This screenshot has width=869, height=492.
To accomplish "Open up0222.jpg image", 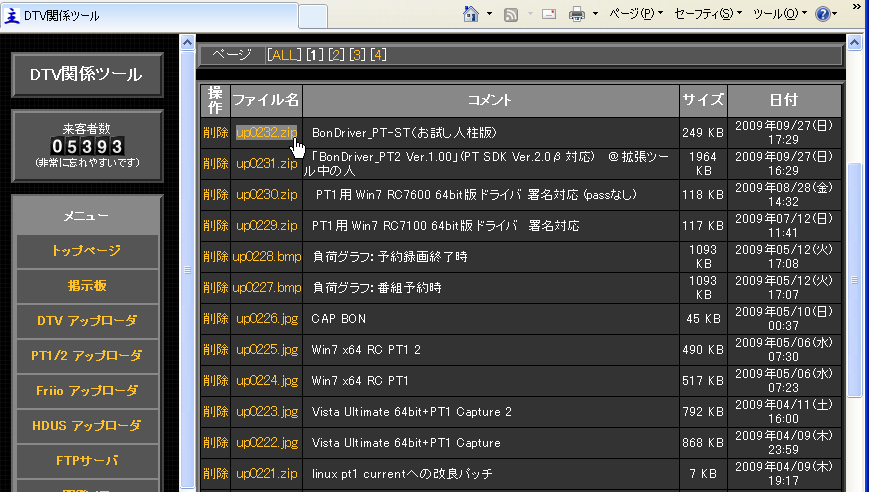I will 267,443.
